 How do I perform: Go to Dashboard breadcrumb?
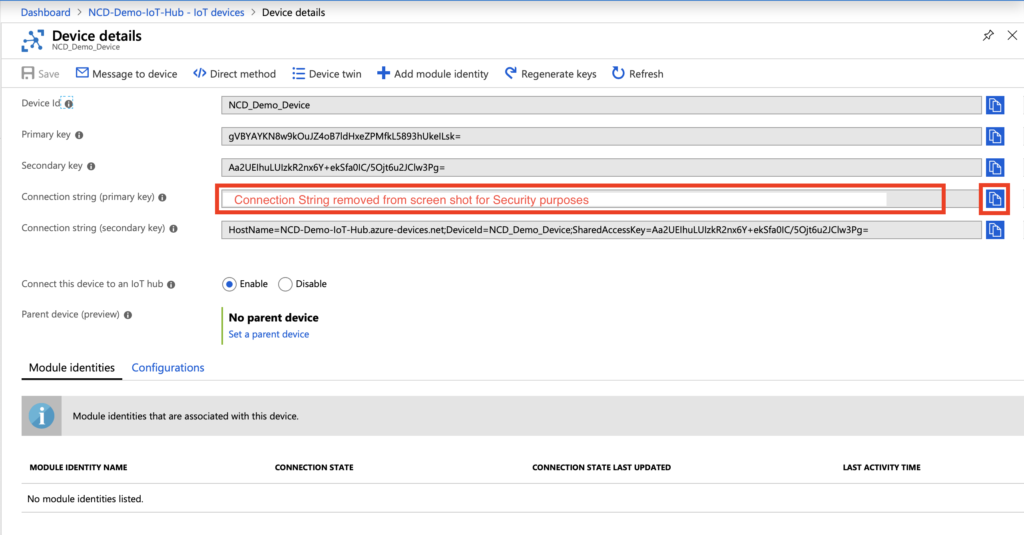tap(46, 12)
